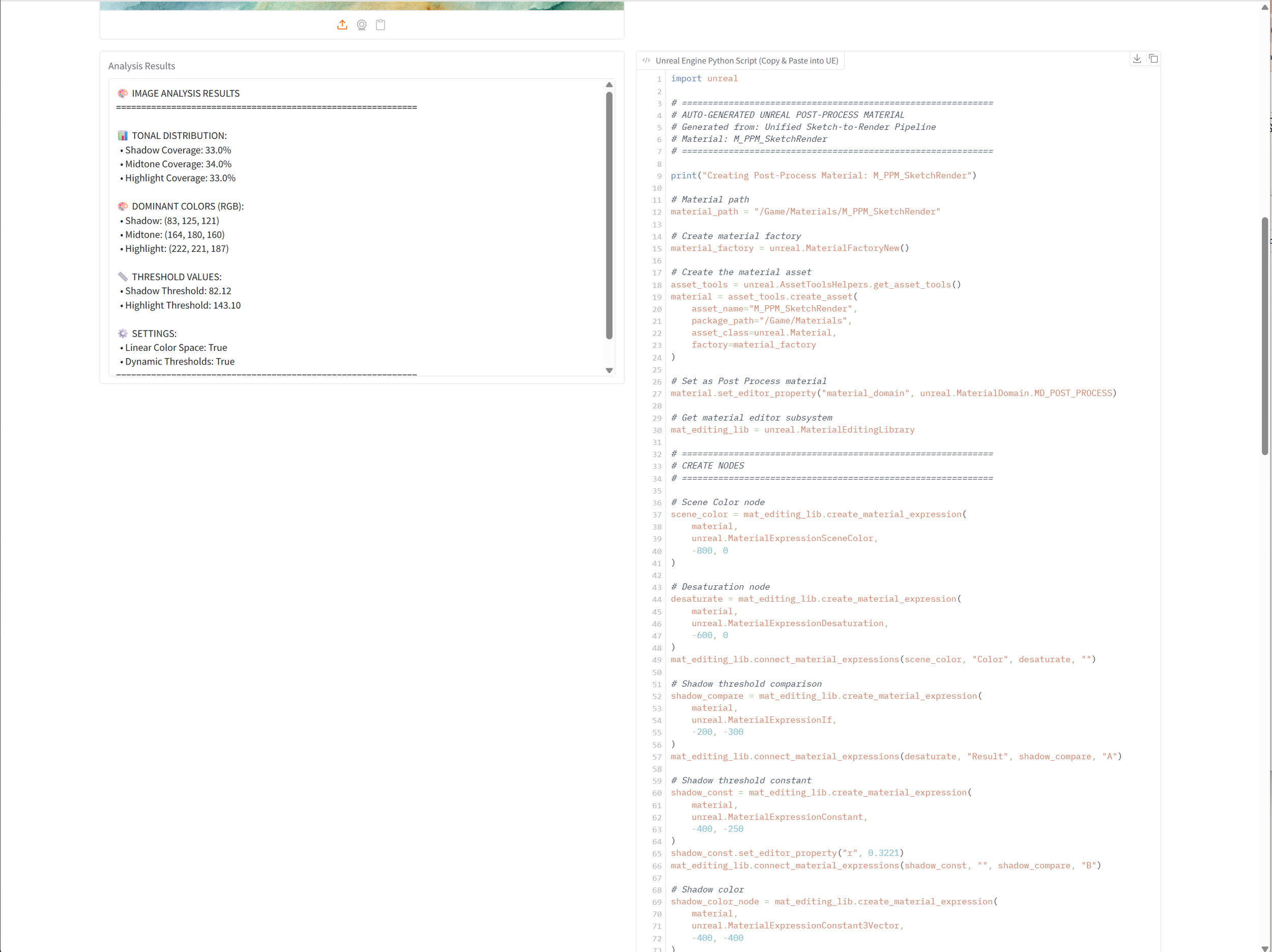Click the gear icon next to Settings

pyautogui.click(x=123, y=334)
